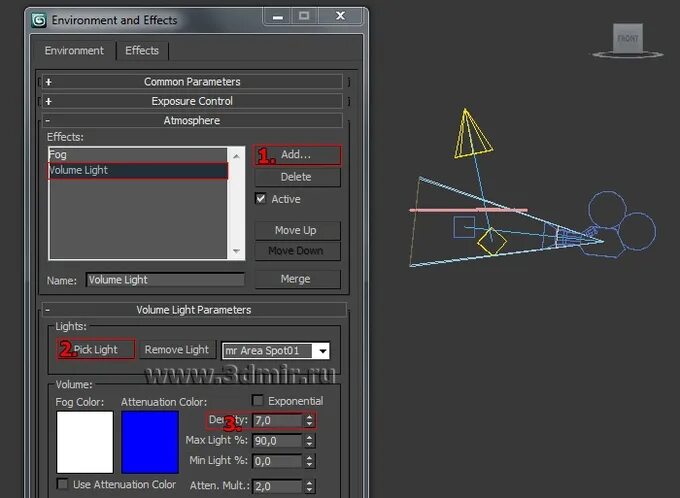Minimize the Environment and Effects dialog
The image size is (680, 498).
coord(278,16)
